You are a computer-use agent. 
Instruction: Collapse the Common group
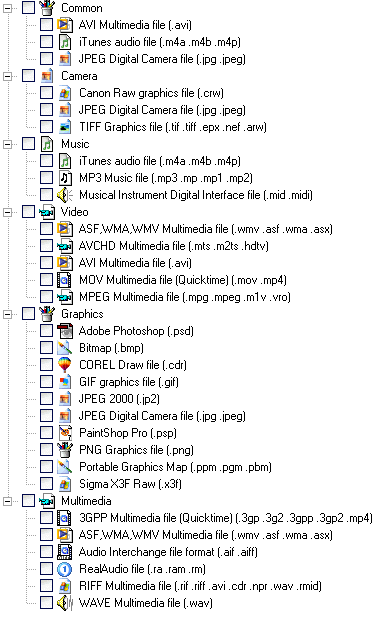[x=8, y=8]
